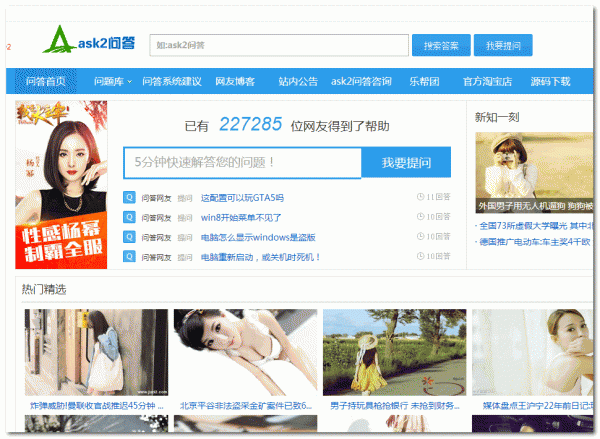Focus the 5分钟快速解答您的问题 input box
This screenshot has width=600, height=439.
point(242,162)
